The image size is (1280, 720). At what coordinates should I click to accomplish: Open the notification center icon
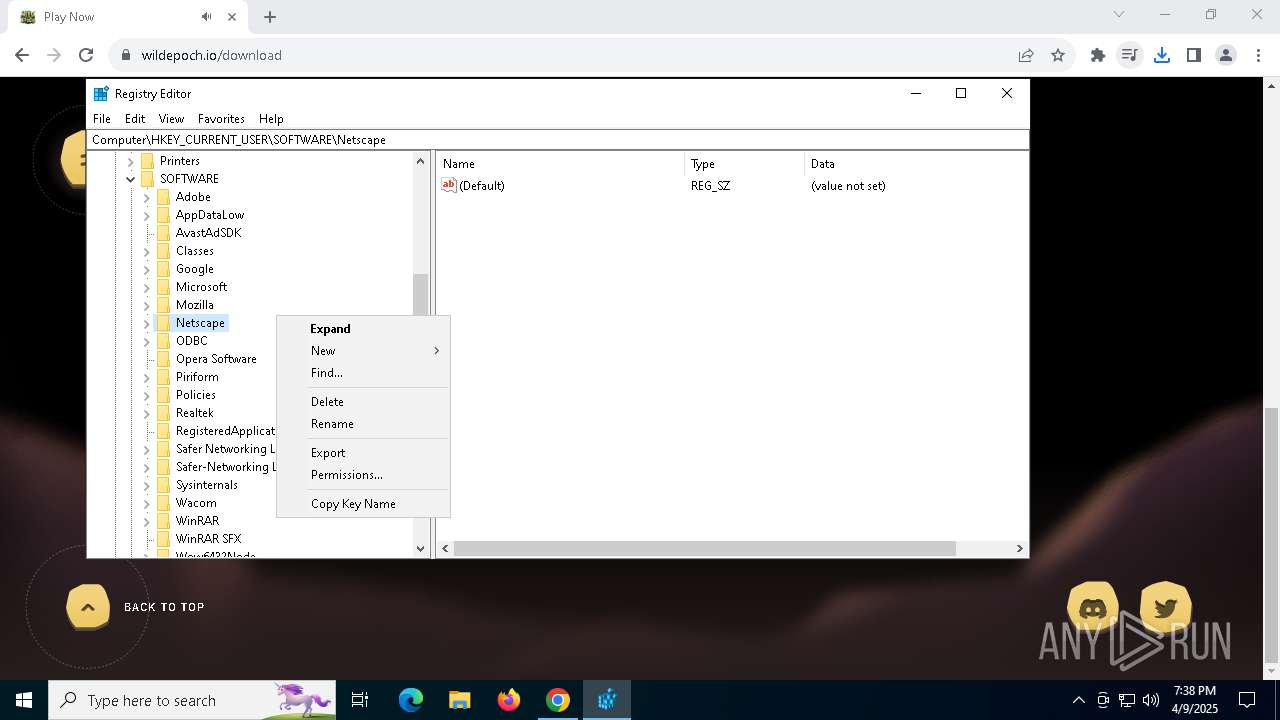(x=1247, y=700)
